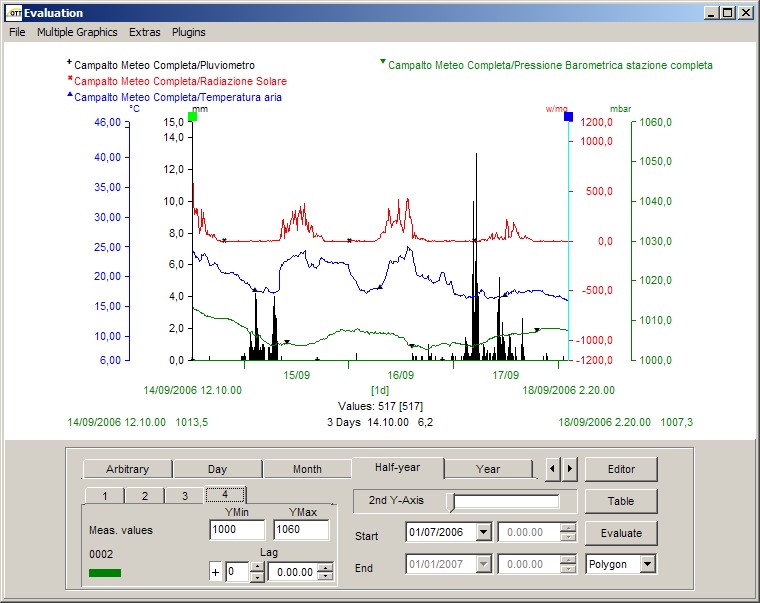Image resolution: width=760 pixels, height=603 pixels.
Task: Open the End date dropdown calendar
Action: pyautogui.click(x=483, y=564)
